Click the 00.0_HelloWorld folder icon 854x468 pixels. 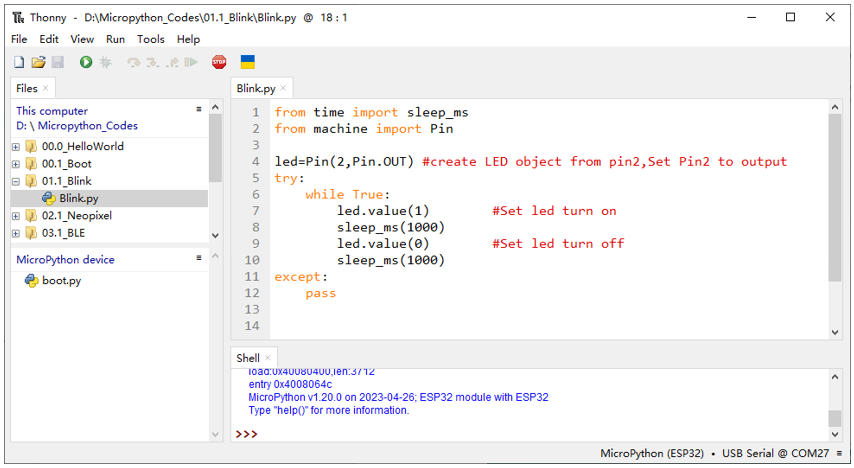[x=32, y=147]
